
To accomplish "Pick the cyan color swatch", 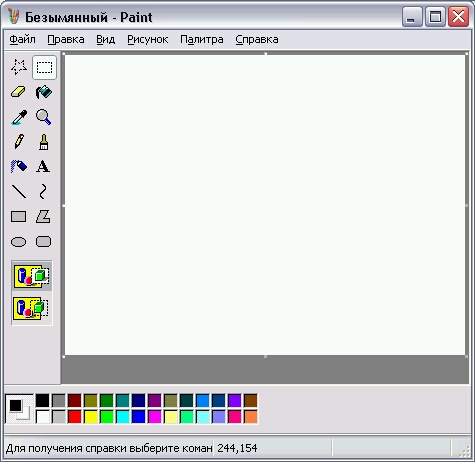I will (x=123, y=417).
